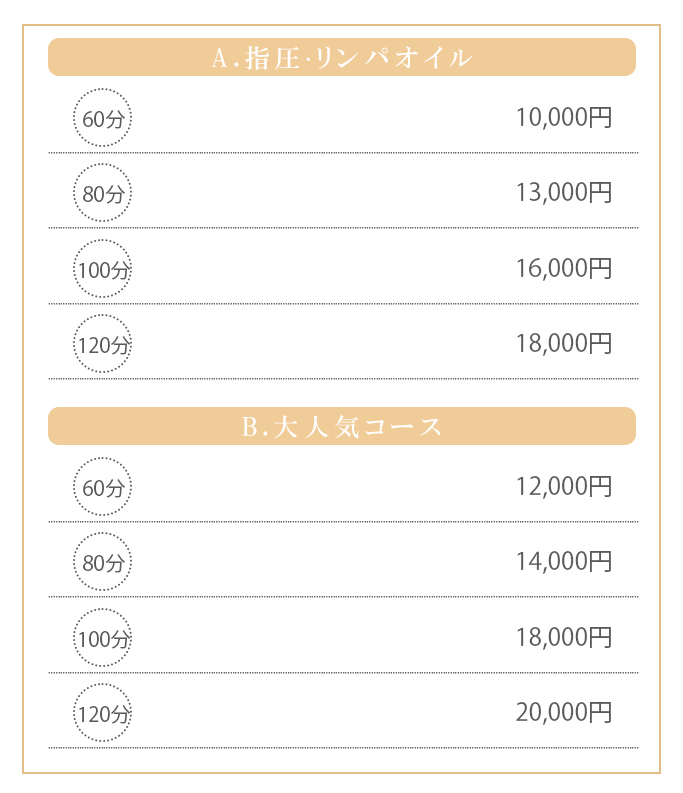Click the 20,000円 price

click(x=563, y=713)
